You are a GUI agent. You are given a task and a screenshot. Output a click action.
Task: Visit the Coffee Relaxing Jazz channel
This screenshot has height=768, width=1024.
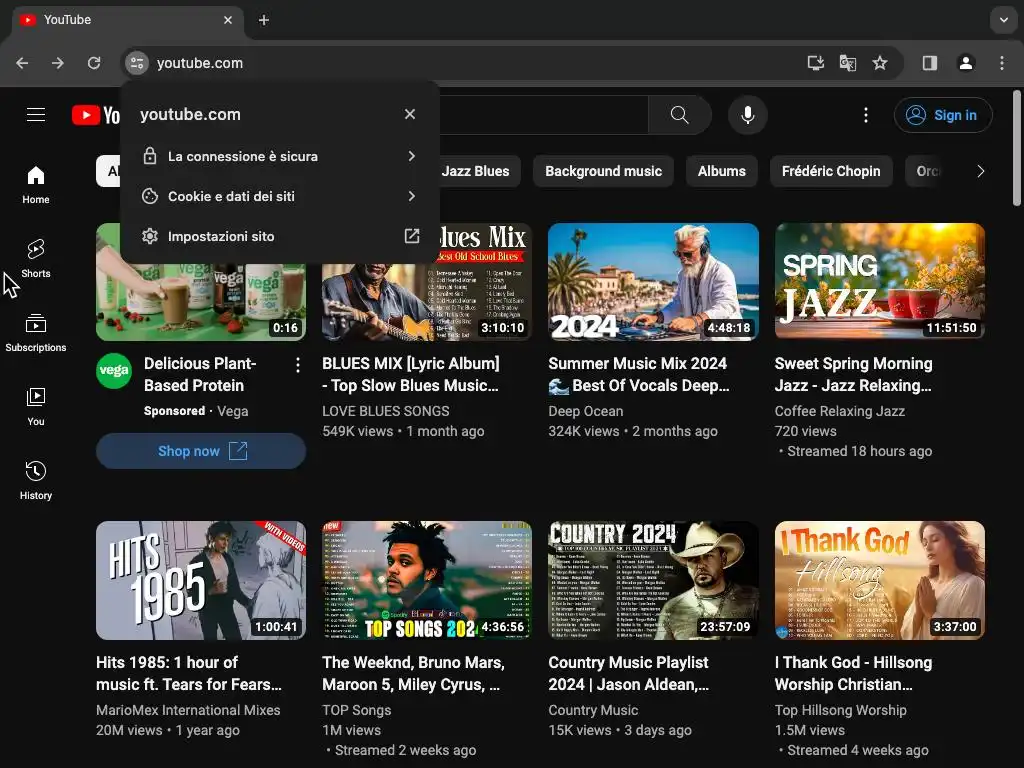click(x=840, y=411)
